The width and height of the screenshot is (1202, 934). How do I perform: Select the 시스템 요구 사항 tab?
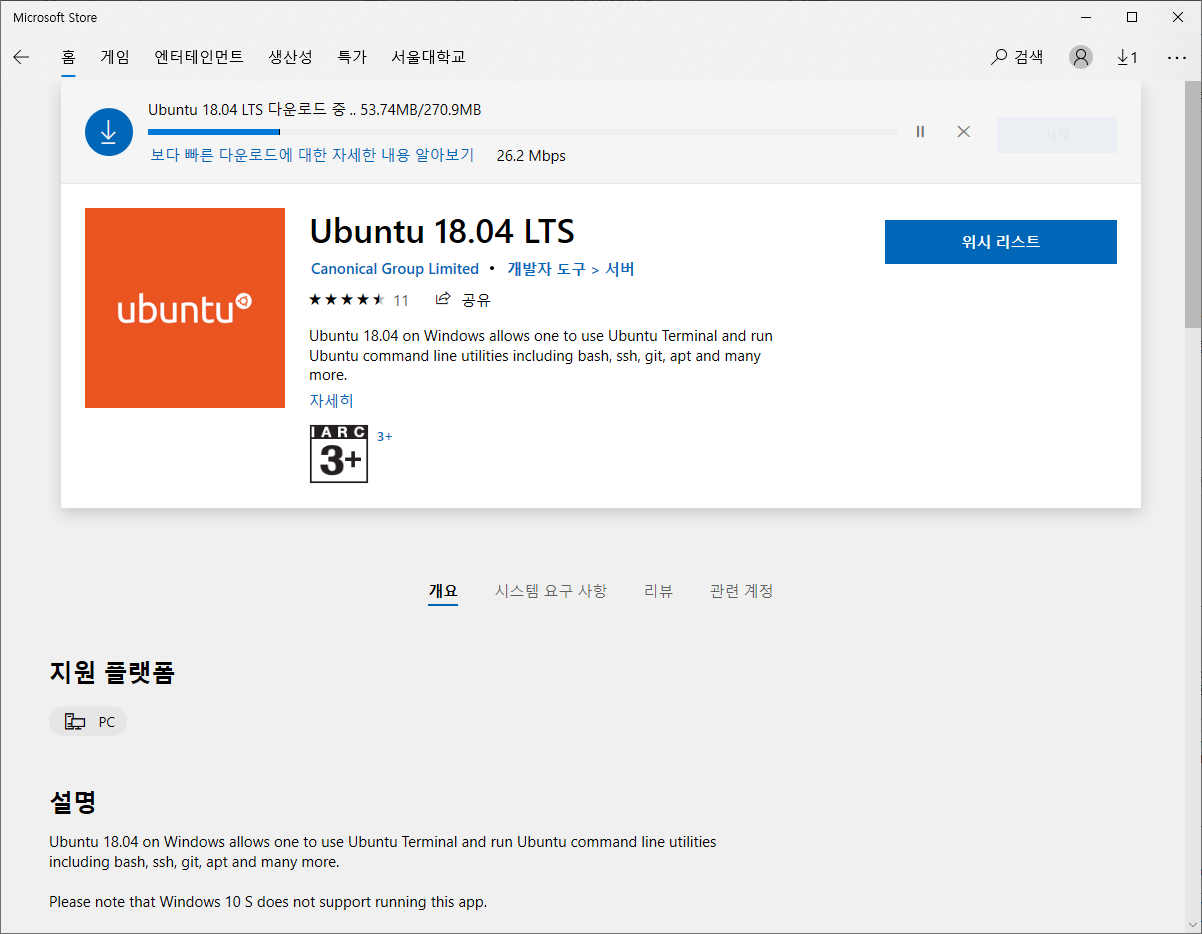(x=551, y=591)
